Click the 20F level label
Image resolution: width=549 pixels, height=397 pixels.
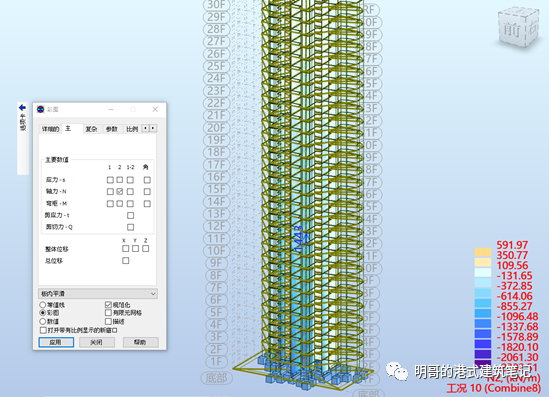216,128
